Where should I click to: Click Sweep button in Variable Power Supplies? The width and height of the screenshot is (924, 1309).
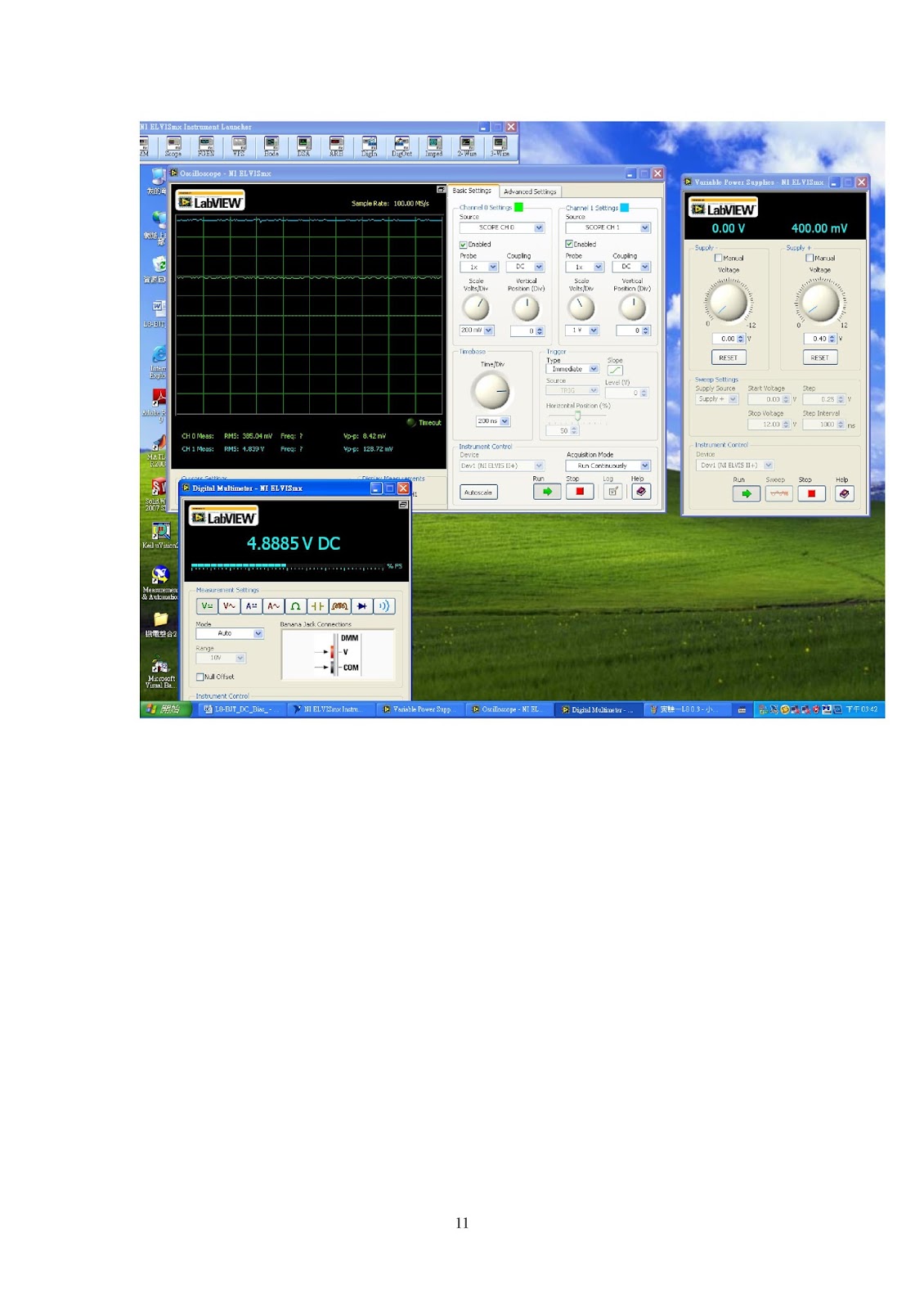pos(778,493)
